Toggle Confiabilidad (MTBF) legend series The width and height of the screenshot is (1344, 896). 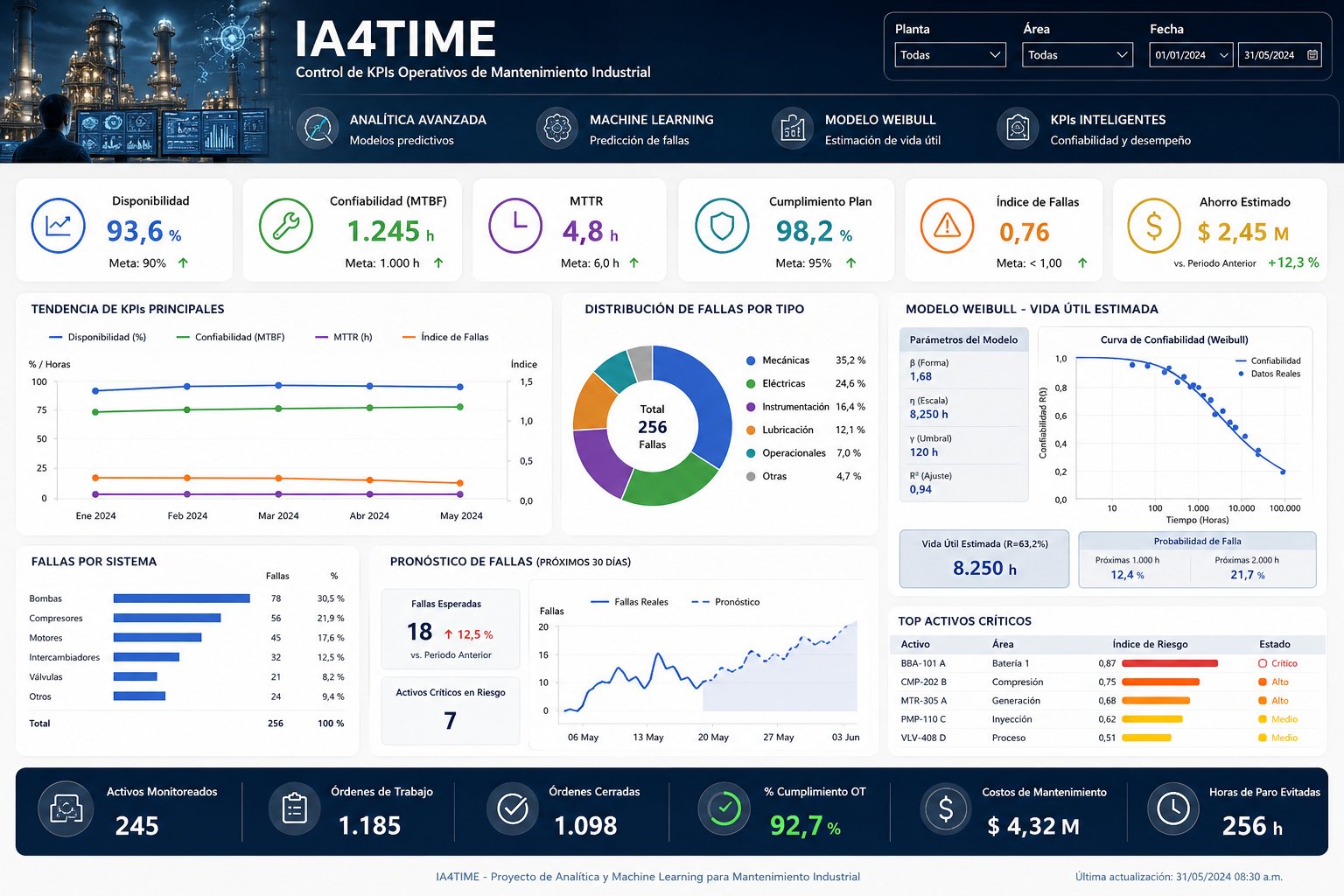(230, 337)
